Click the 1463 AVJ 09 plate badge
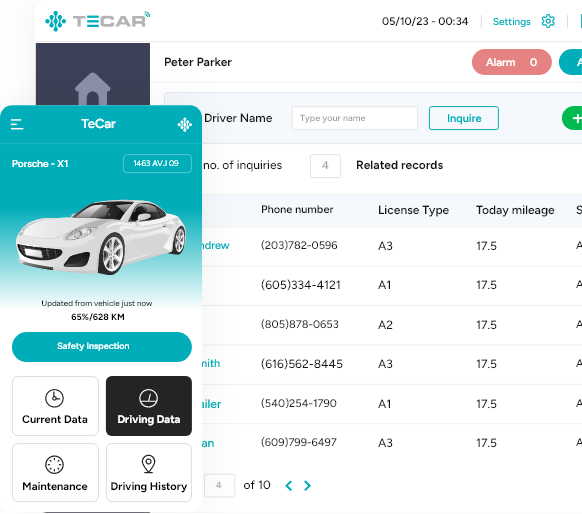Screen dimensions: 582x514 157,163
